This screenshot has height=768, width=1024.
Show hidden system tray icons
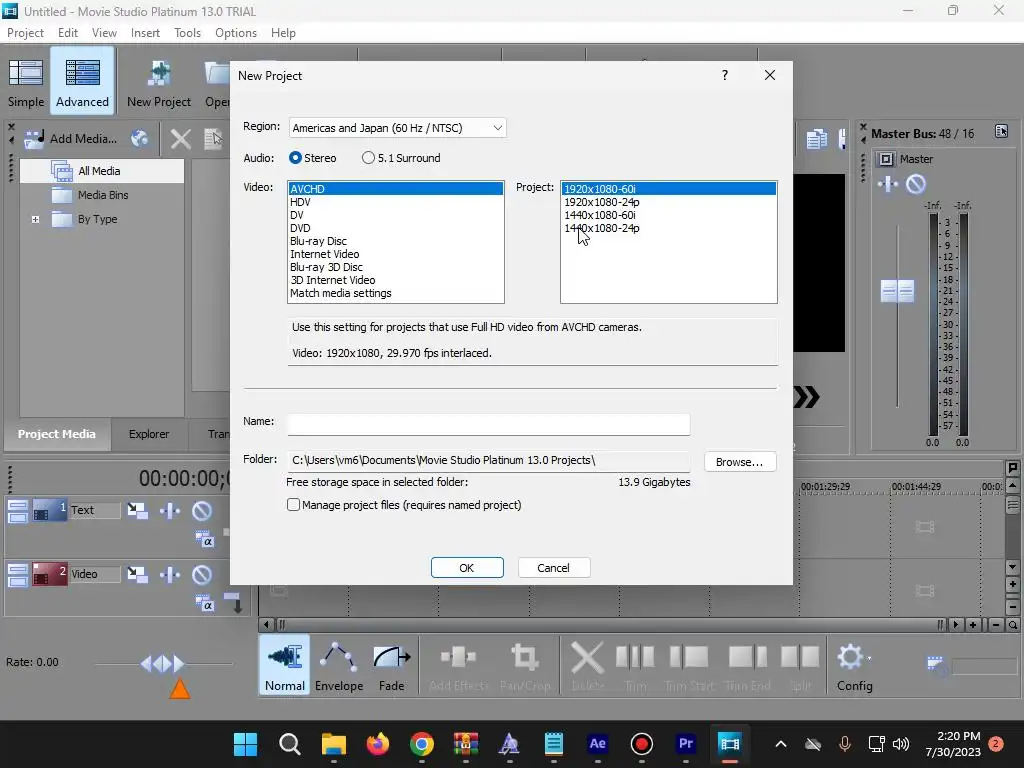click(x=780, y=744)
